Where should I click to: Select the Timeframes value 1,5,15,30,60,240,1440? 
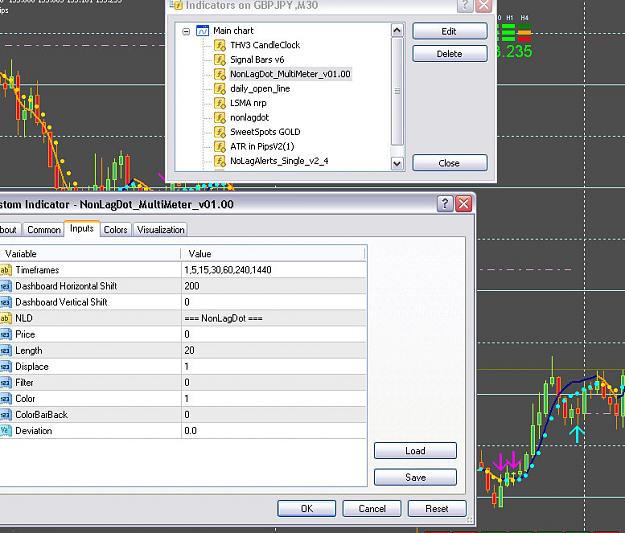228,270
